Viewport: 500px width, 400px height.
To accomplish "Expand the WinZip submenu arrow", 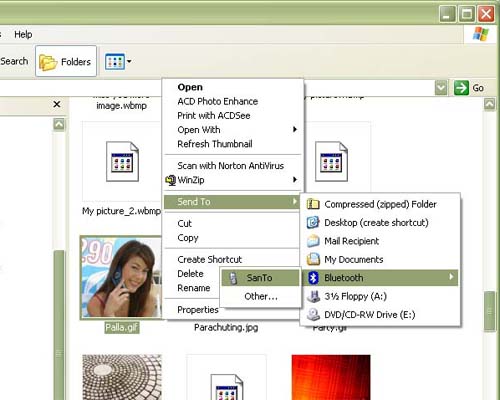I will pyautogui.click(x=295, y=180).
